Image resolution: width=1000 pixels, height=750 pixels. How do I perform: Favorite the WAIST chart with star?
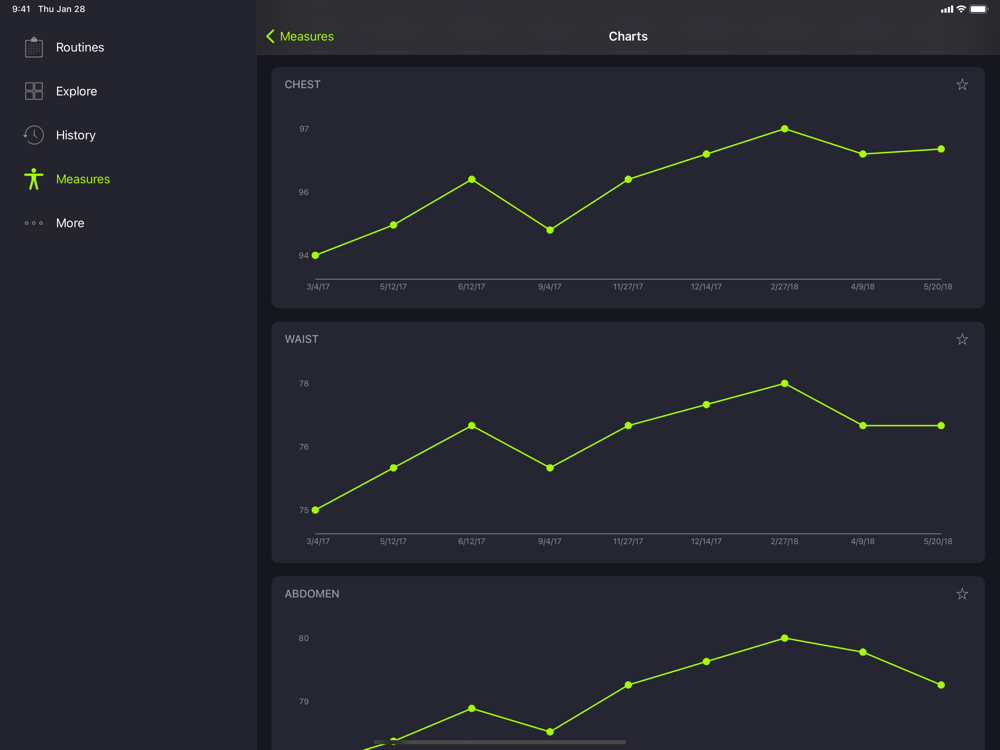pyautogui.click(x=962, y=339)
